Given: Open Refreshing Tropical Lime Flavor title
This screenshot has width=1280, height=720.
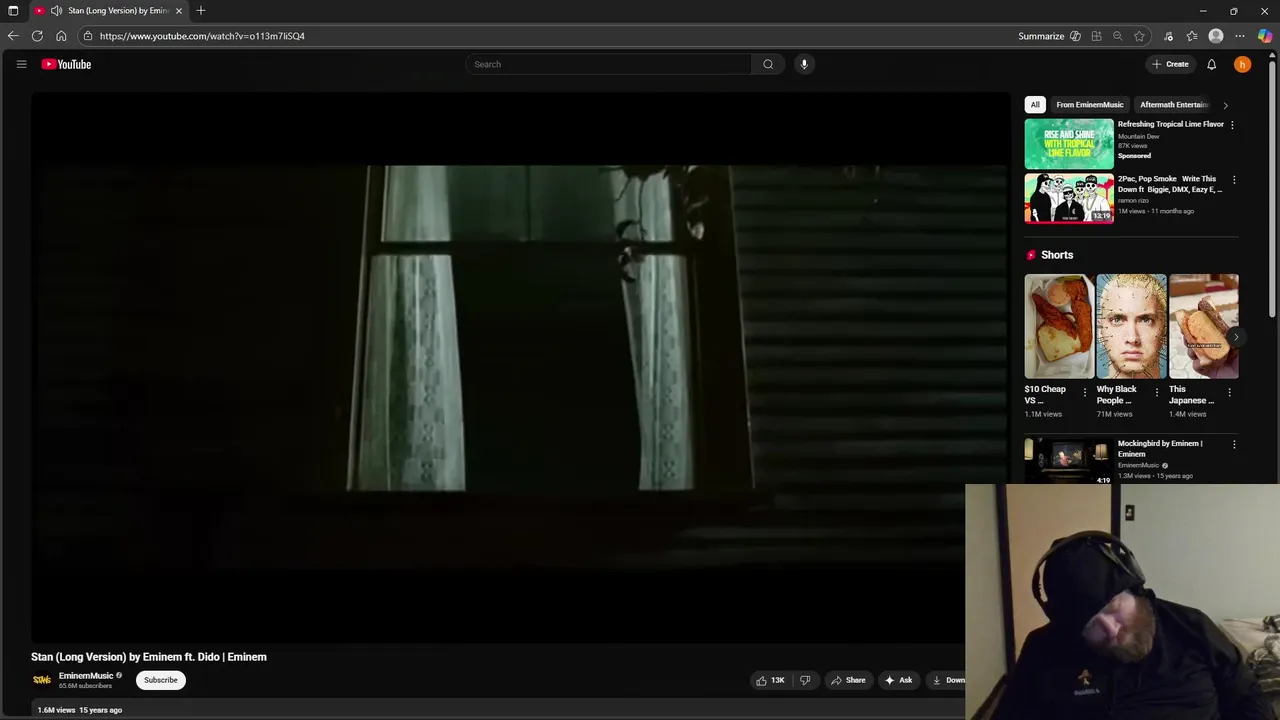Looking at the screenshot, I should point(1170,124).
